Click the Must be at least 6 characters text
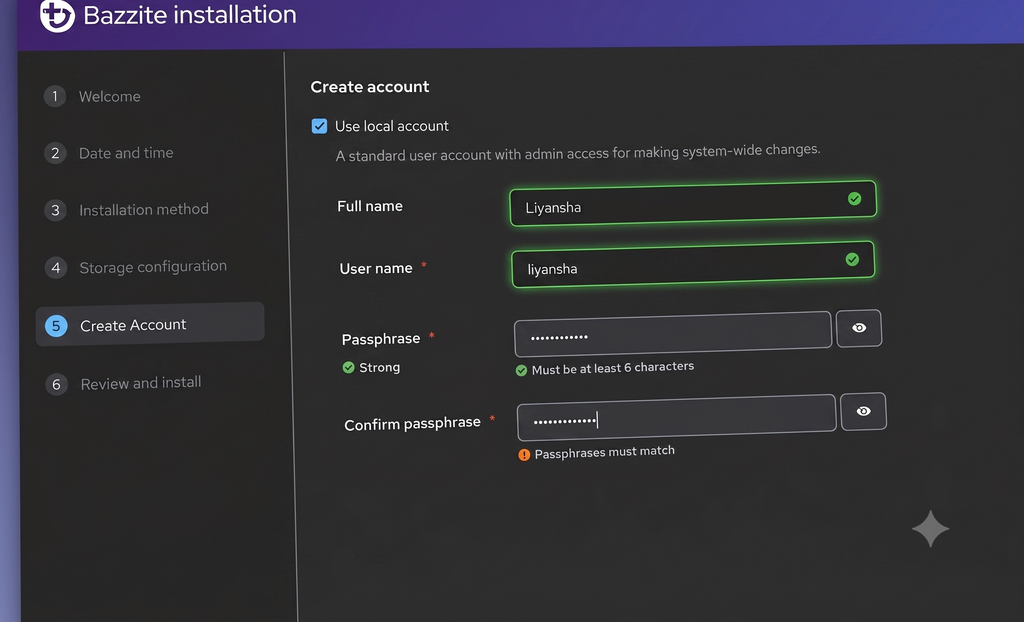 613,368
